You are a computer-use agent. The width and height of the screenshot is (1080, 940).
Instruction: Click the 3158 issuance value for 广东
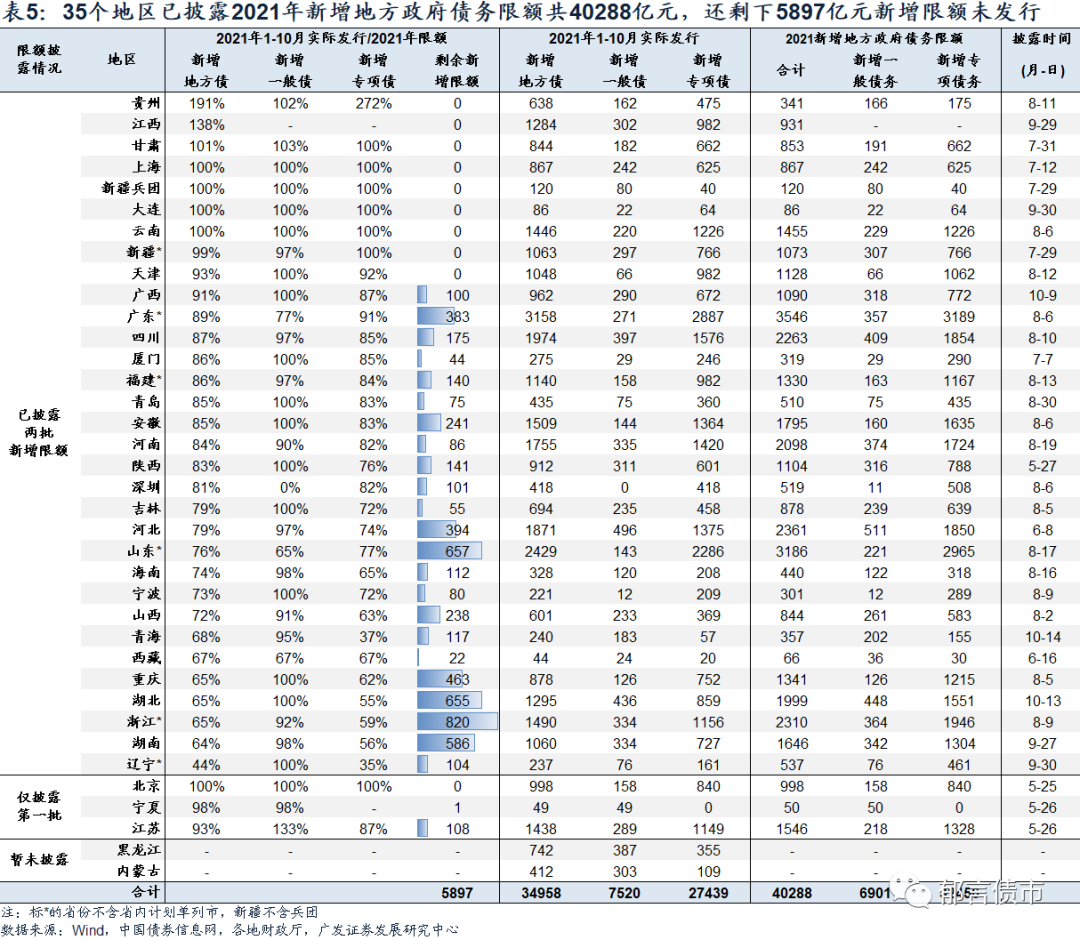tap(541, 317)
